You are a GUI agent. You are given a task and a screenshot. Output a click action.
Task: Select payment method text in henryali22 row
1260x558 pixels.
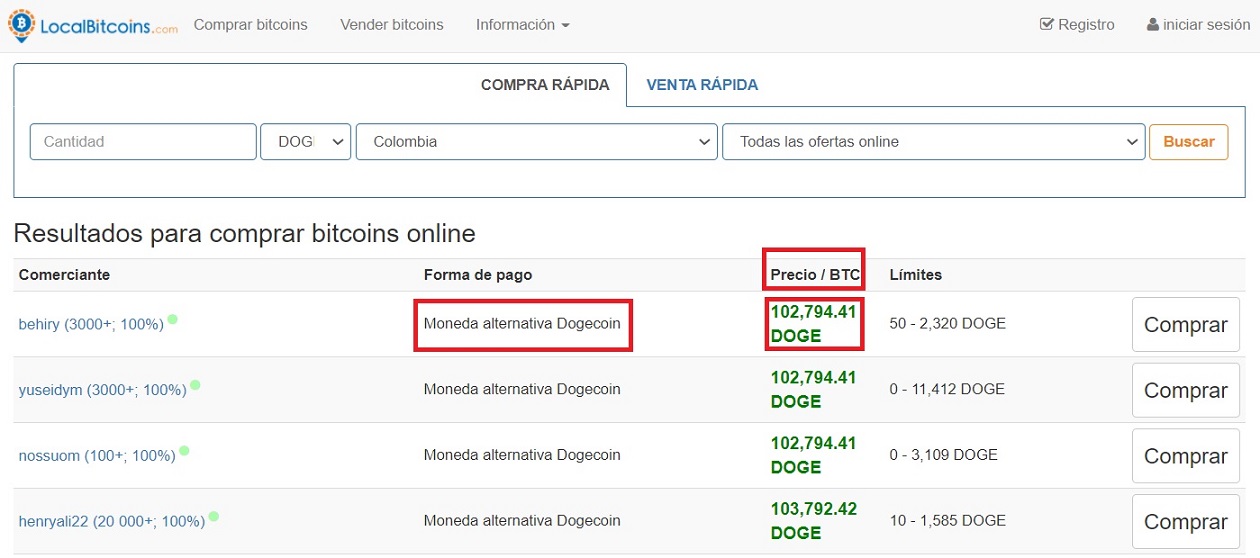click(522, 521)
